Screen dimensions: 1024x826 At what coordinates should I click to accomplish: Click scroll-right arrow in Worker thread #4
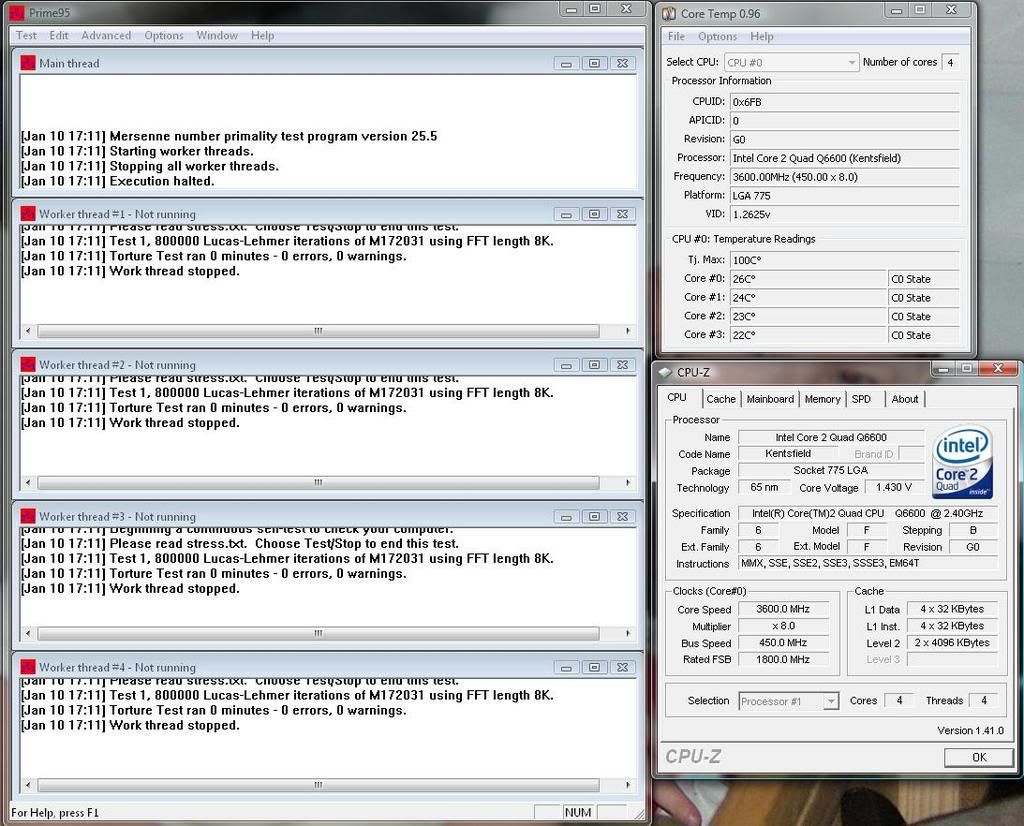[x=628, y=785]
